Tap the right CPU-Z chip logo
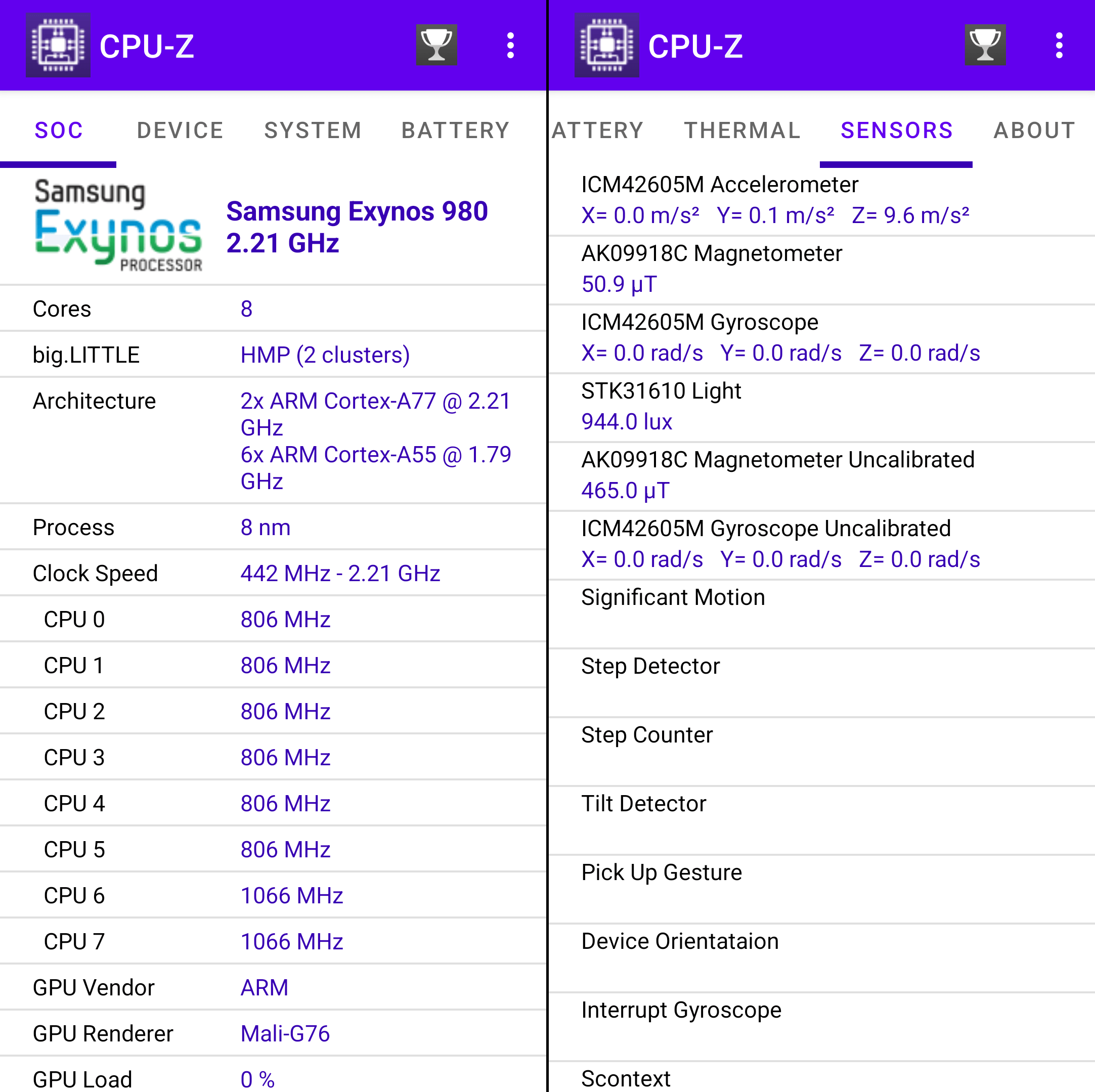This screenshot has height=1092, width=1095. click(x=606, y=45)
